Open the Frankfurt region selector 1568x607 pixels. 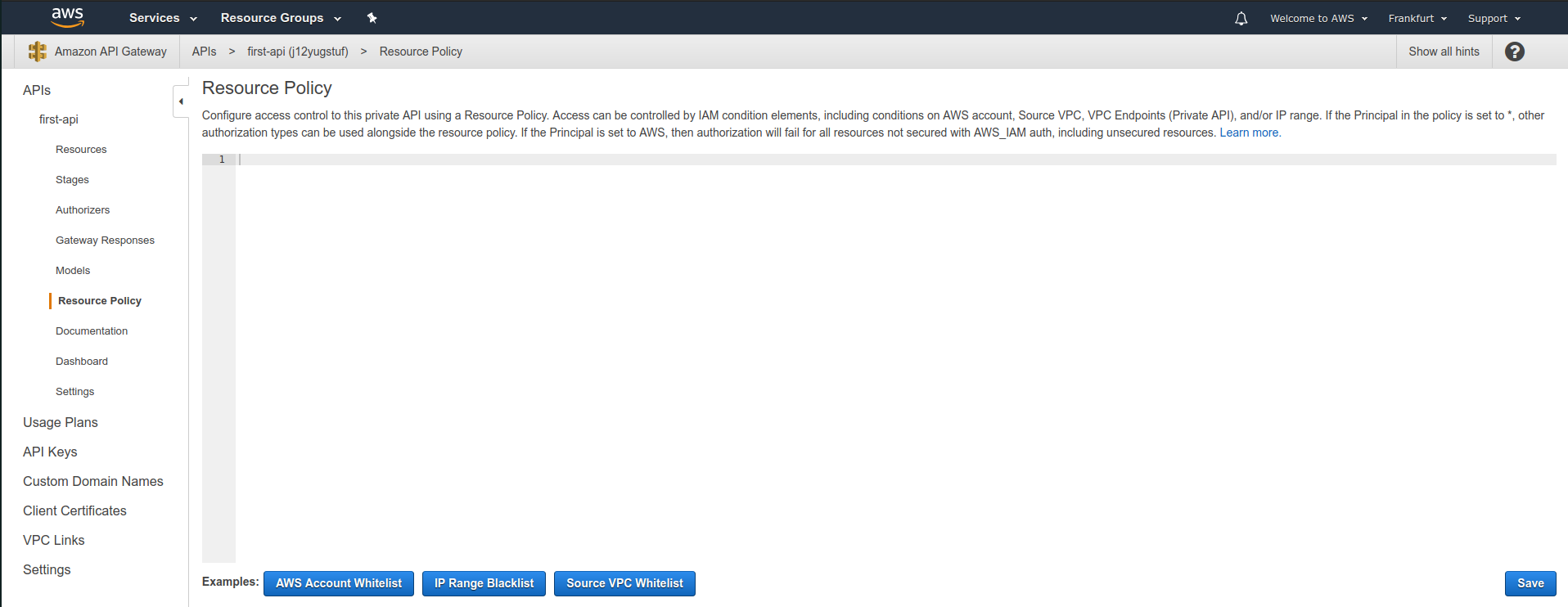(1417, 18)
